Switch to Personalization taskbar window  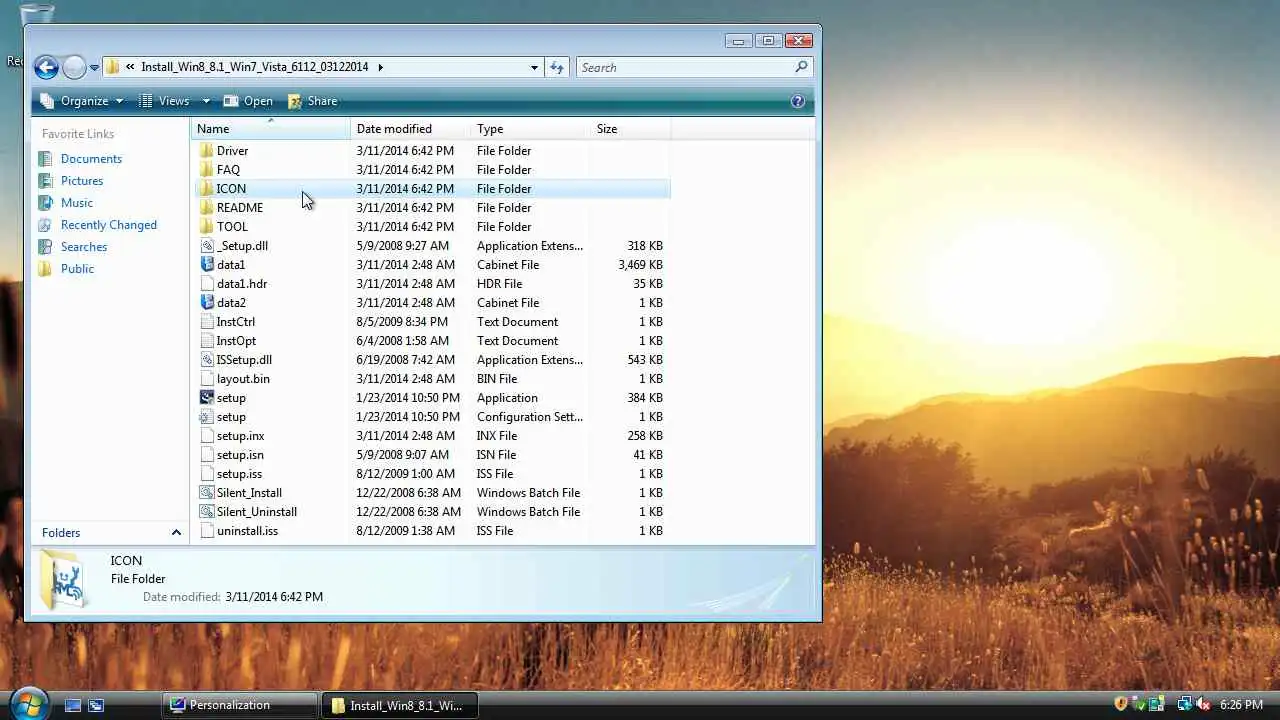[240, 705]
